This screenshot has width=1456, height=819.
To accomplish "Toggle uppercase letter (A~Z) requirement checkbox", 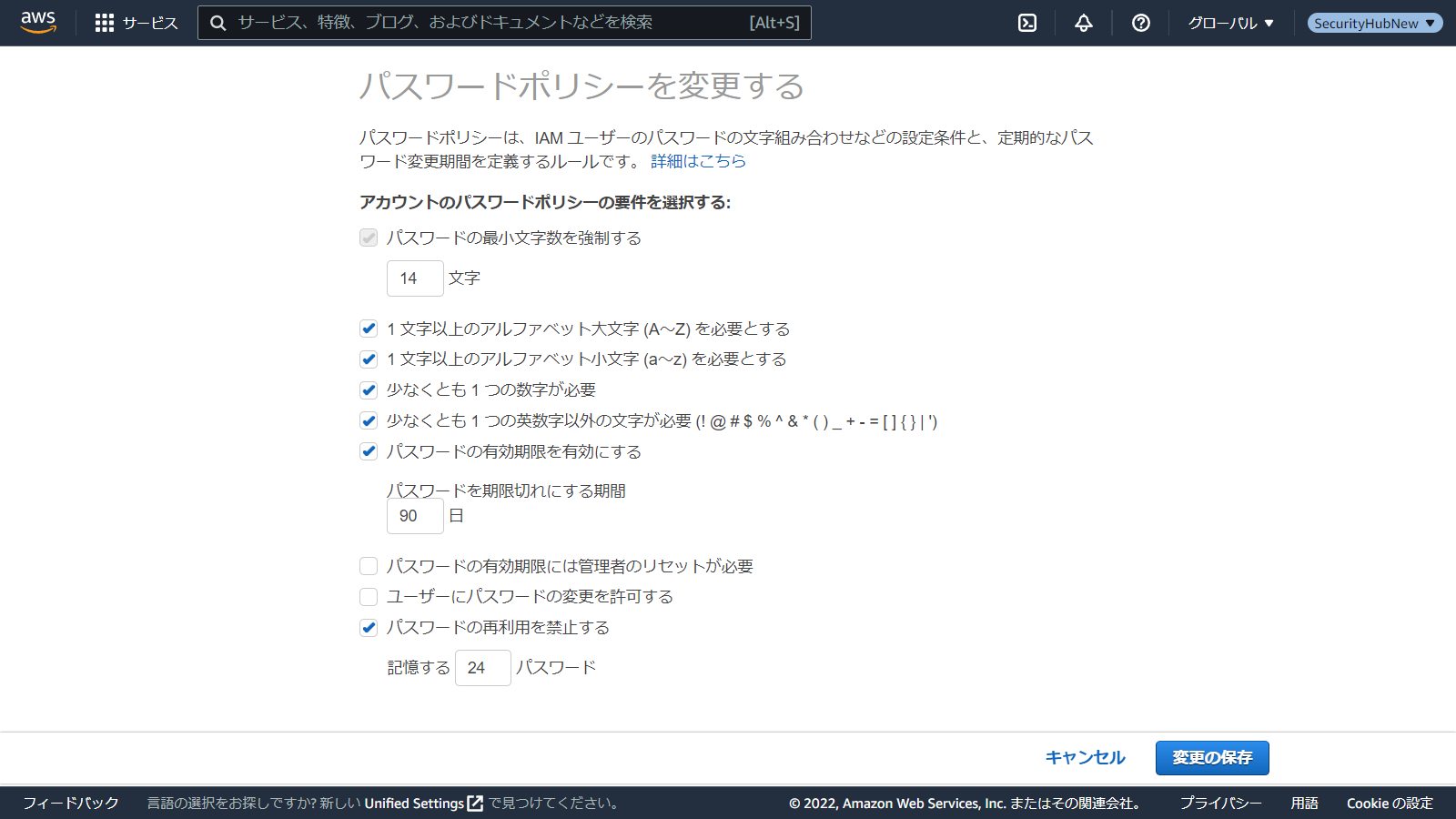I will point(369,329).
